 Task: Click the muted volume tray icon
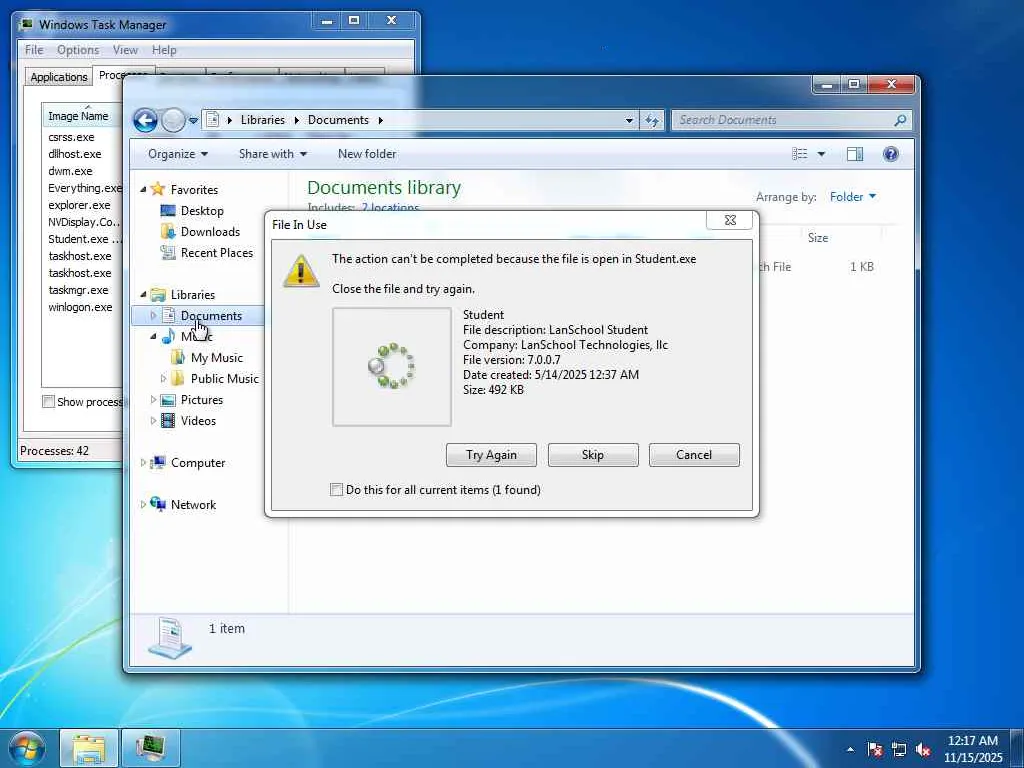[x=923, y=749]
